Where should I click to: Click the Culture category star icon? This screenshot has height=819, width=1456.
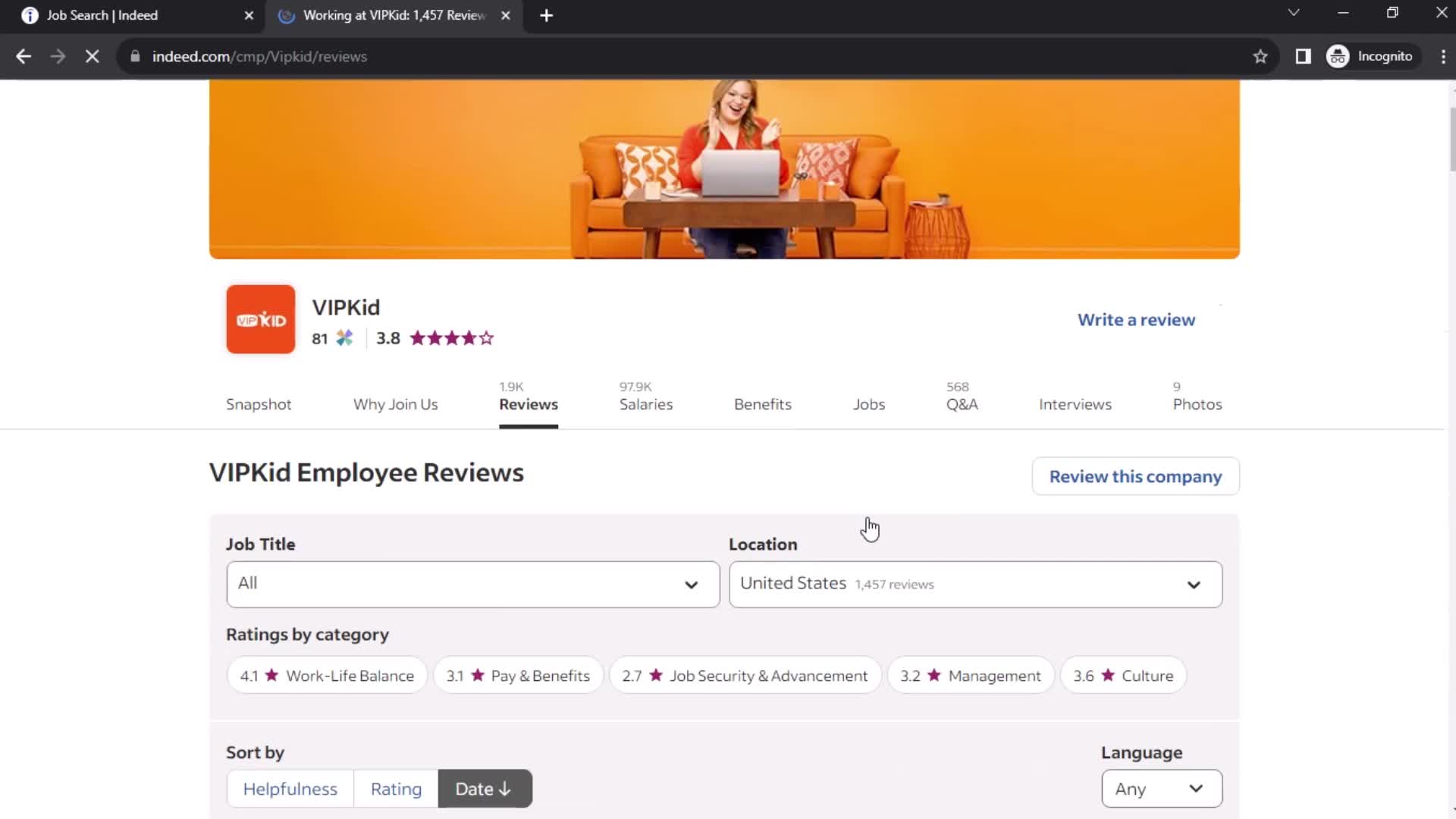point(1109,675)
